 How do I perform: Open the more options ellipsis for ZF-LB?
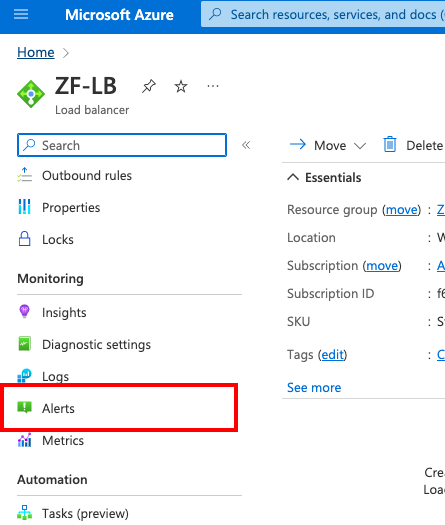point(213,86)
